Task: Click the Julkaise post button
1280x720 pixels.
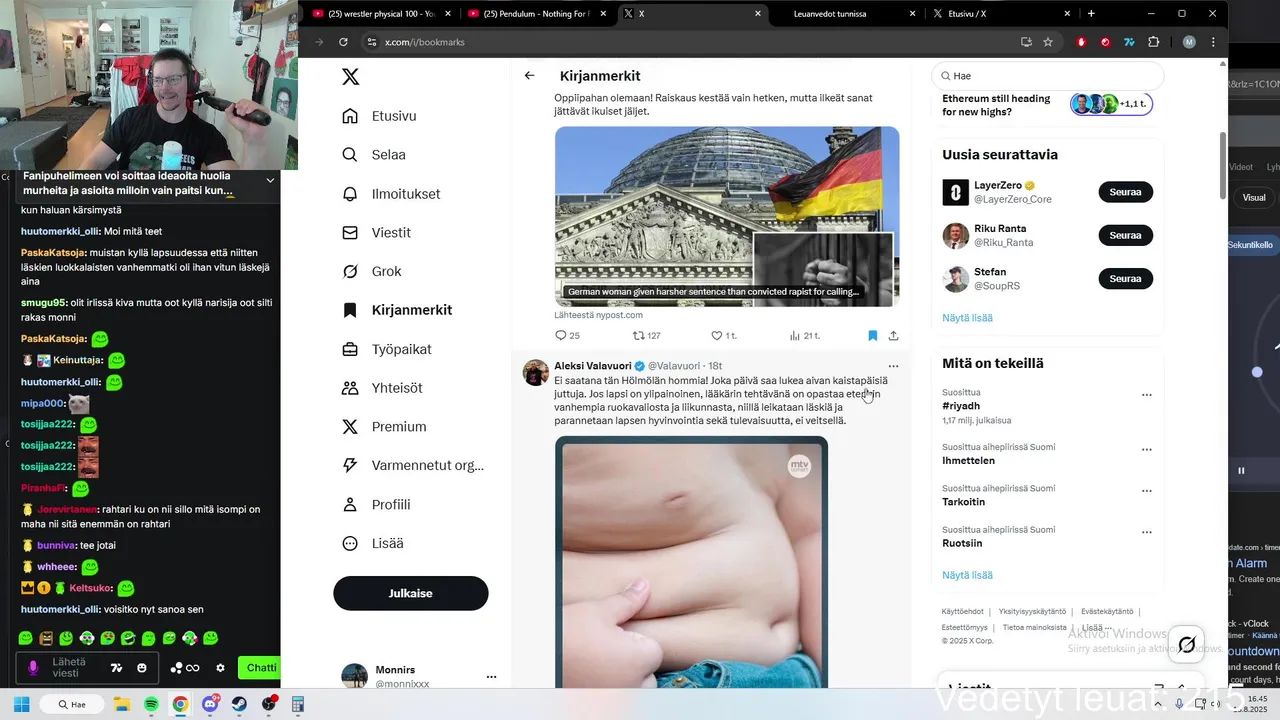Action: [x=411, y=593]
